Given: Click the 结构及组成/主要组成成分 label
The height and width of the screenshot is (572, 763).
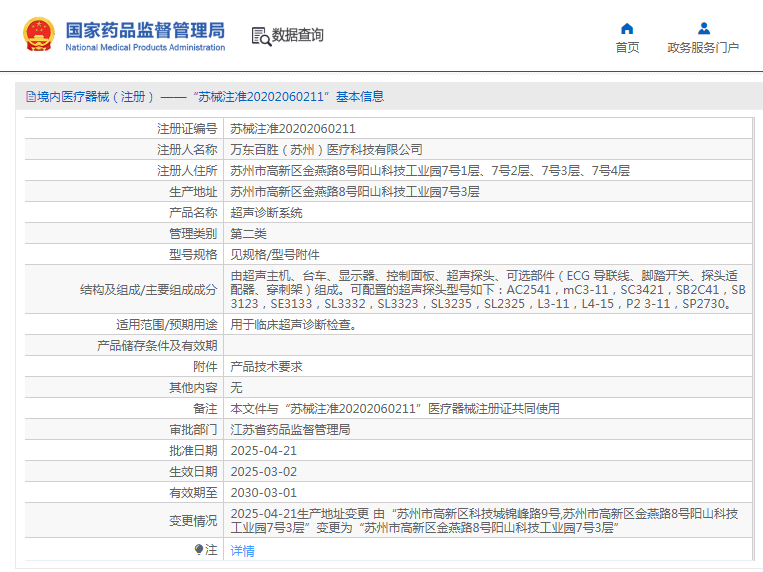Looking at the screenshot, I should 148,290.
